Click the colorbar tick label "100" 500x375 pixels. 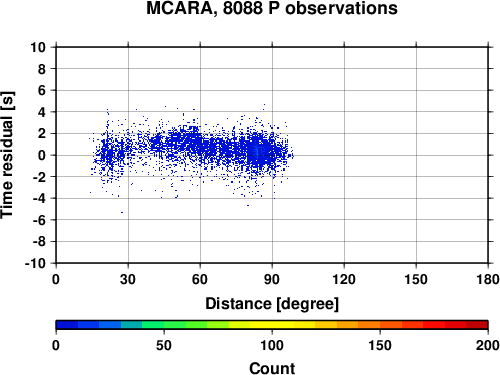click(272, 345)
